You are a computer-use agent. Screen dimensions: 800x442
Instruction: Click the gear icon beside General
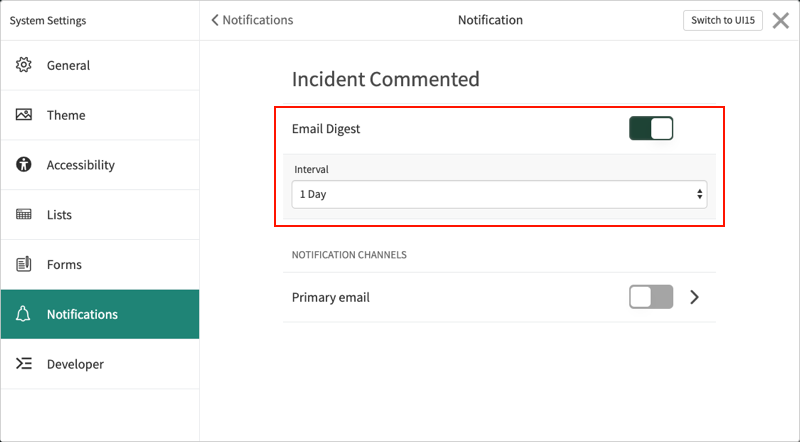24,65
